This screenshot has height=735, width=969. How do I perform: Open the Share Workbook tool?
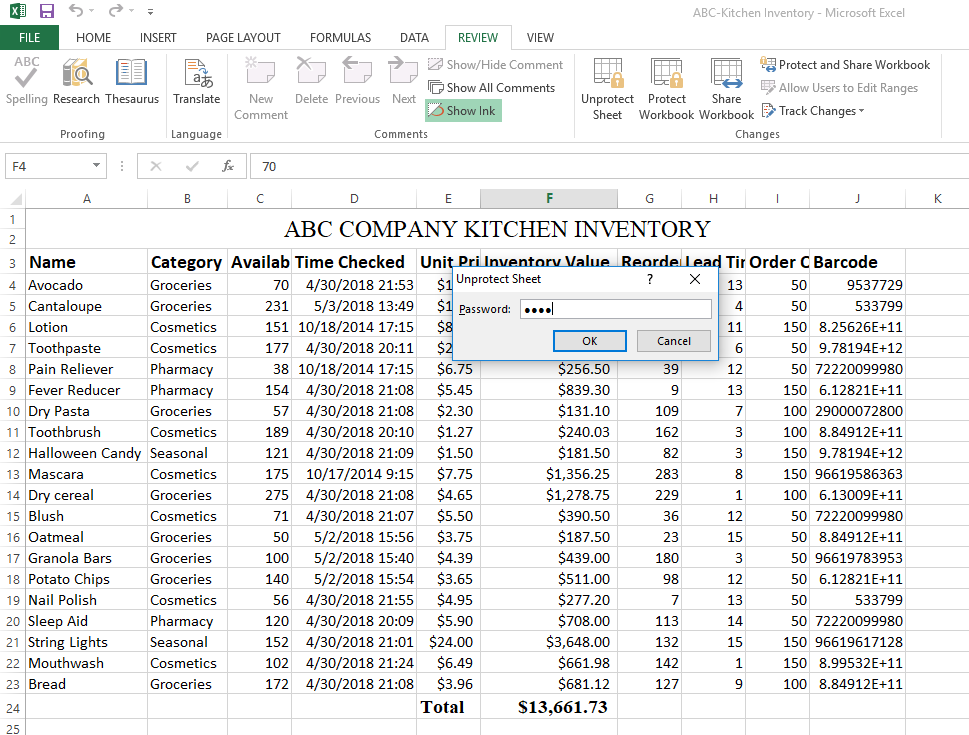pos(726,89)
